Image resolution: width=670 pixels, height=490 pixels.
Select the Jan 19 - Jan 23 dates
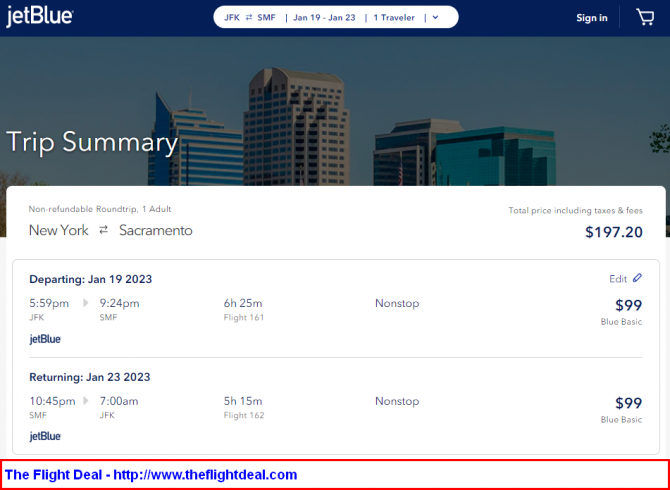pos(324,18)
